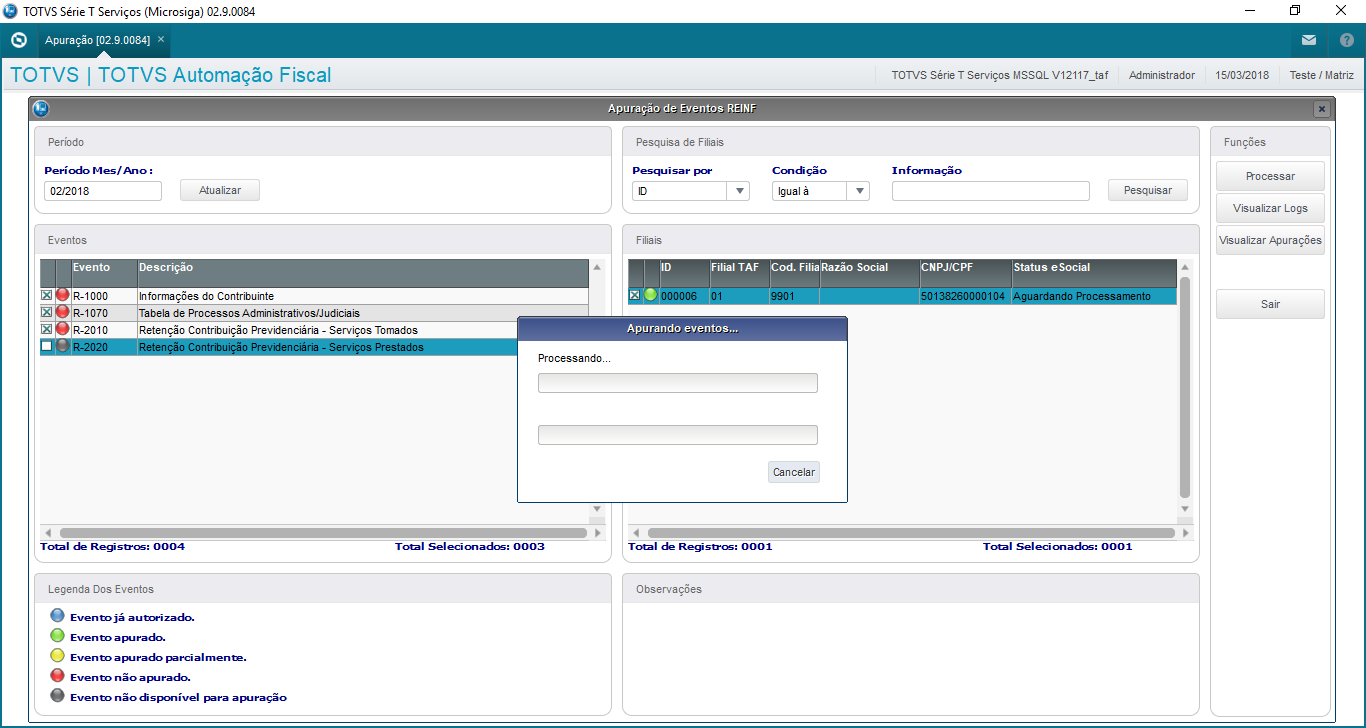This screenshot has width=1366, height=728.
Task: Click the green 'Evento apurado' legend icon
Action: (57, 637)
